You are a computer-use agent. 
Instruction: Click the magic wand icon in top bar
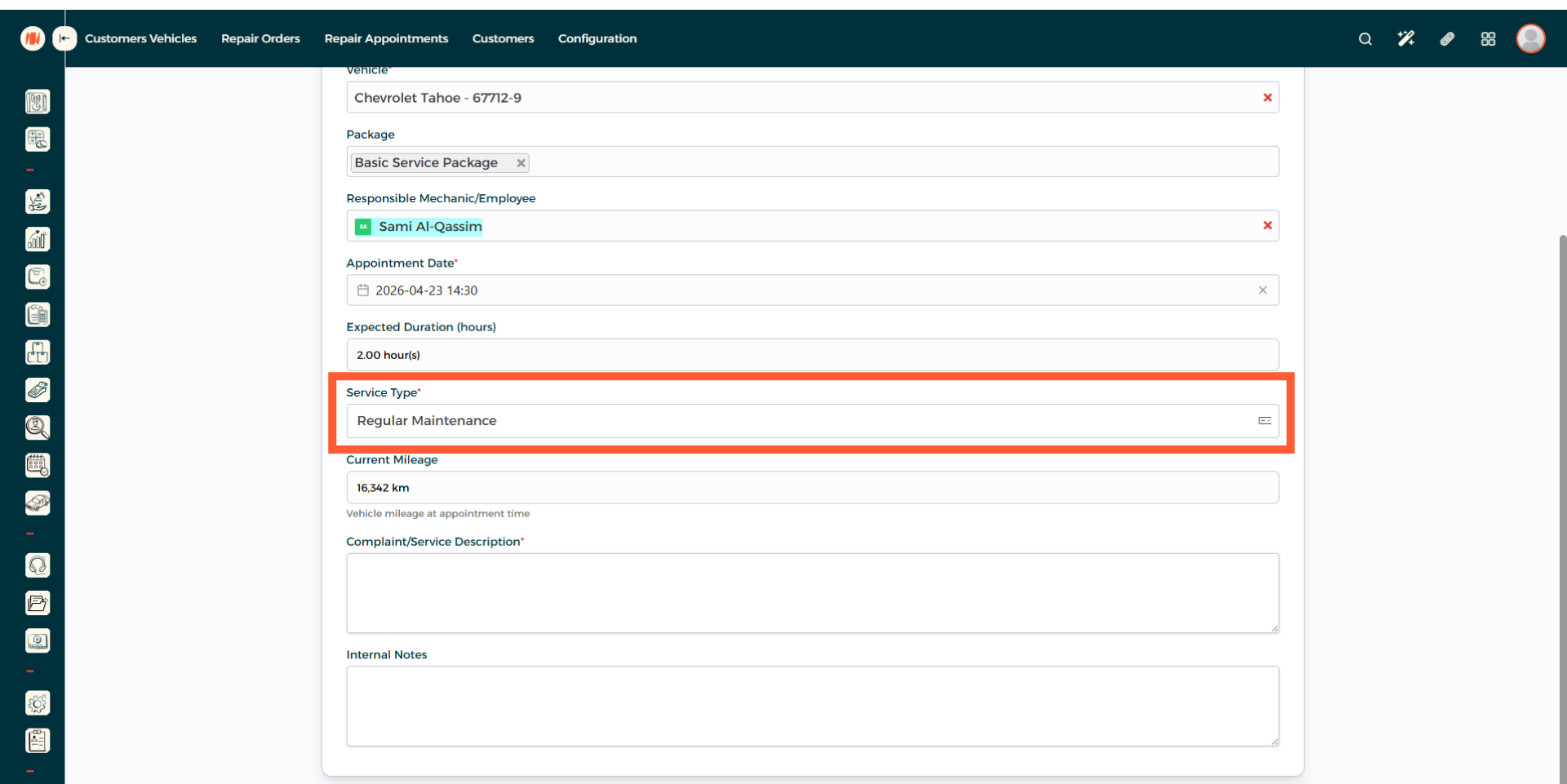[x=1405, y=38]
